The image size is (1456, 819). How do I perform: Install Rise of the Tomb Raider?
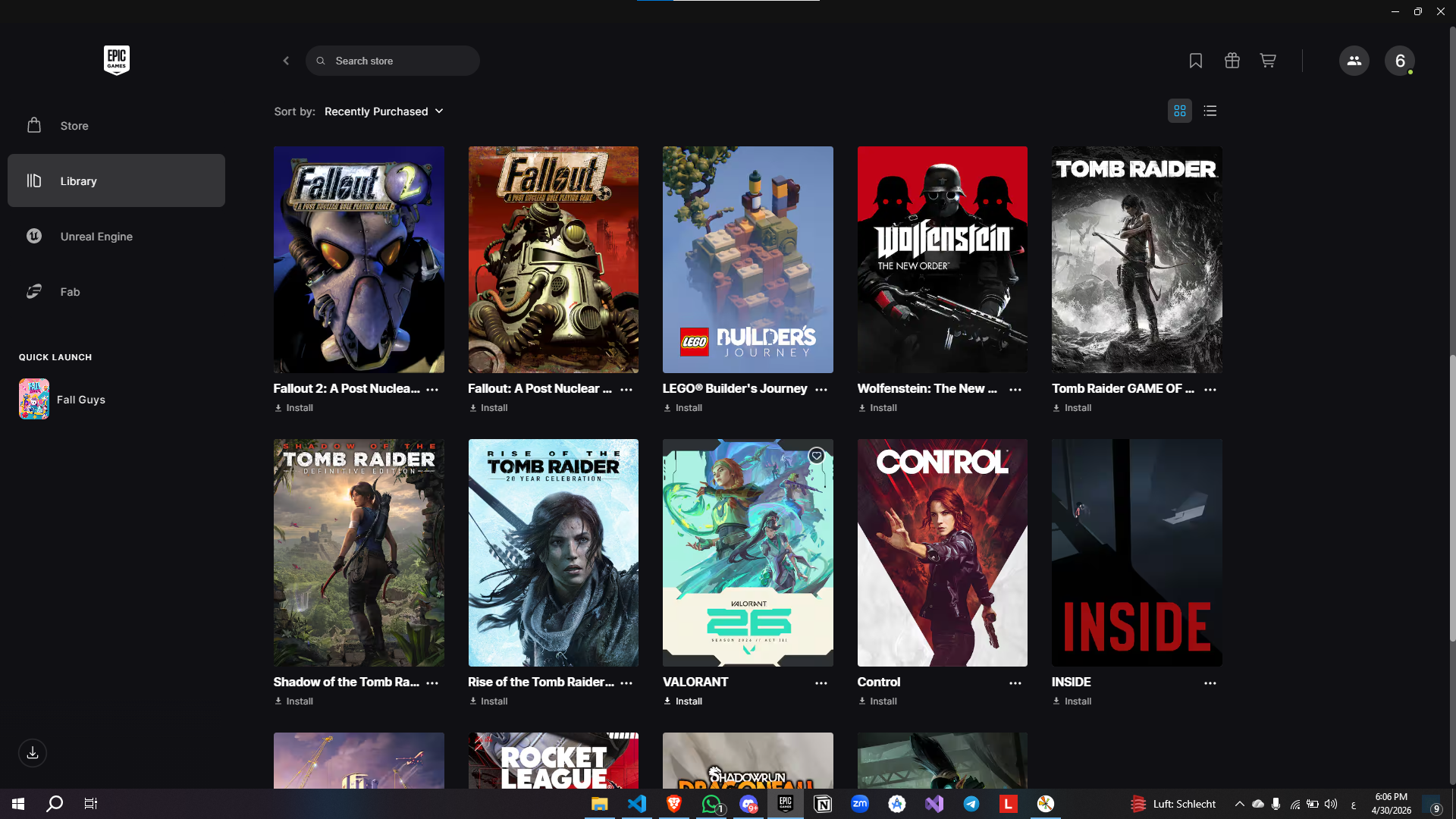coord(488,701)
